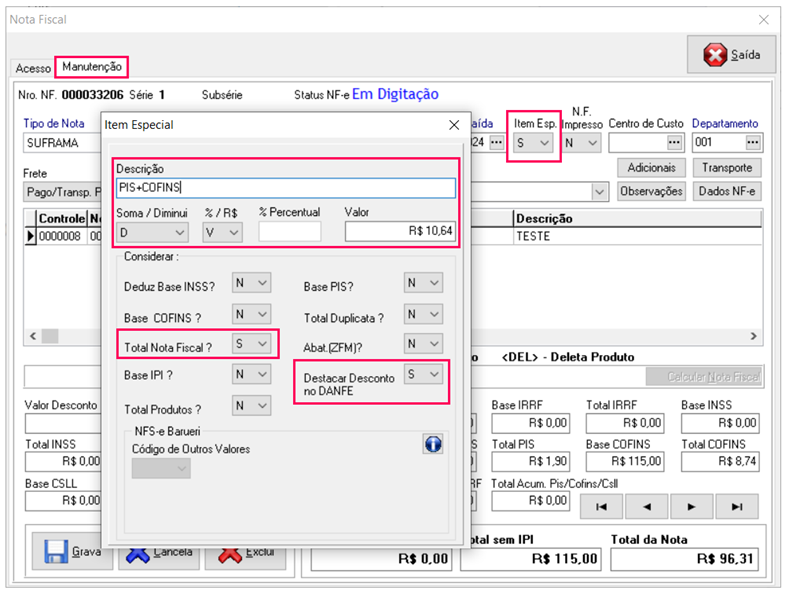Go to next record navigation arrow
Screen dimensions: 789x594
[x=691, y=507]
